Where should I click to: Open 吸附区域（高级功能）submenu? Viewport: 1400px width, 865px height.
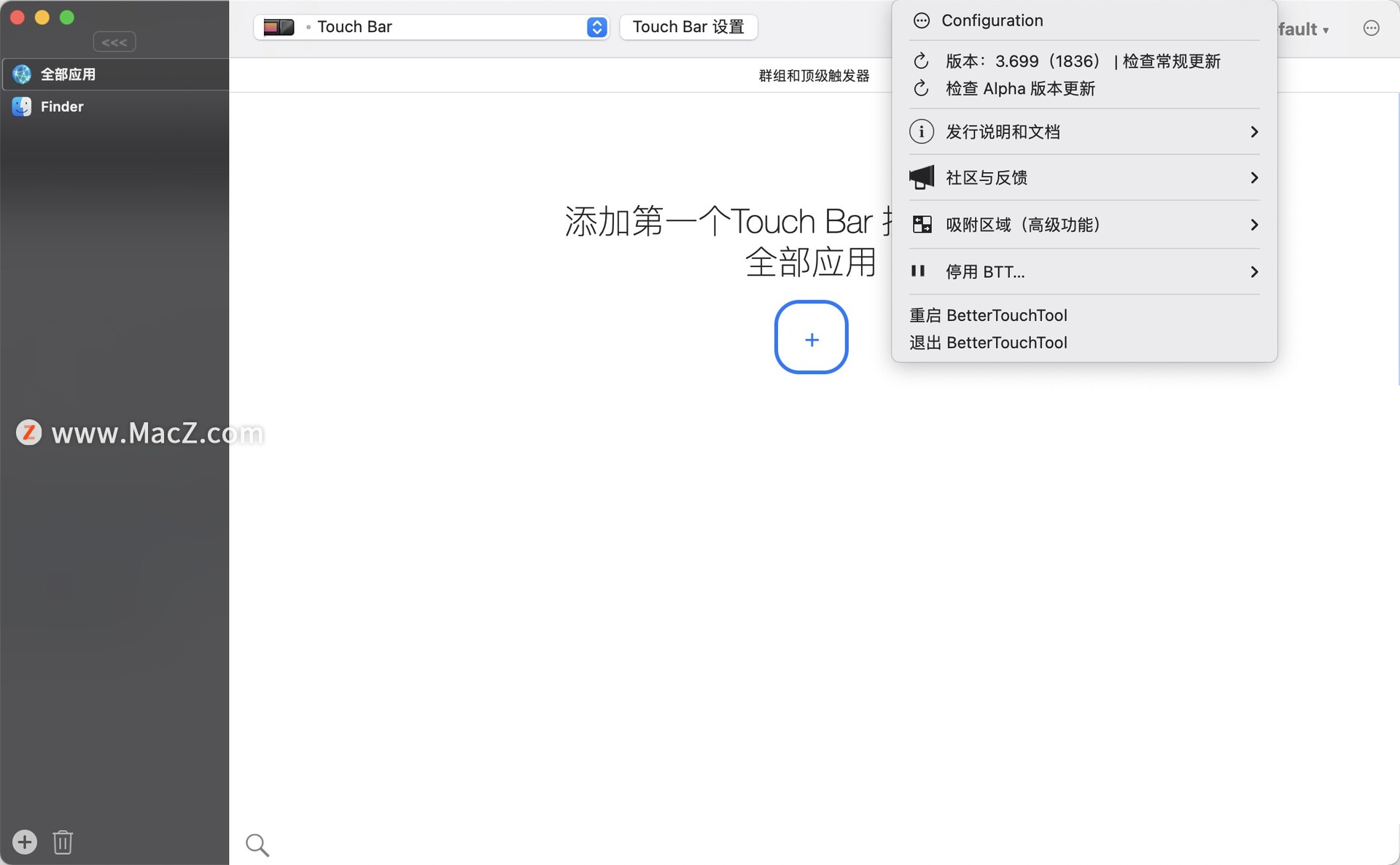1084,225
